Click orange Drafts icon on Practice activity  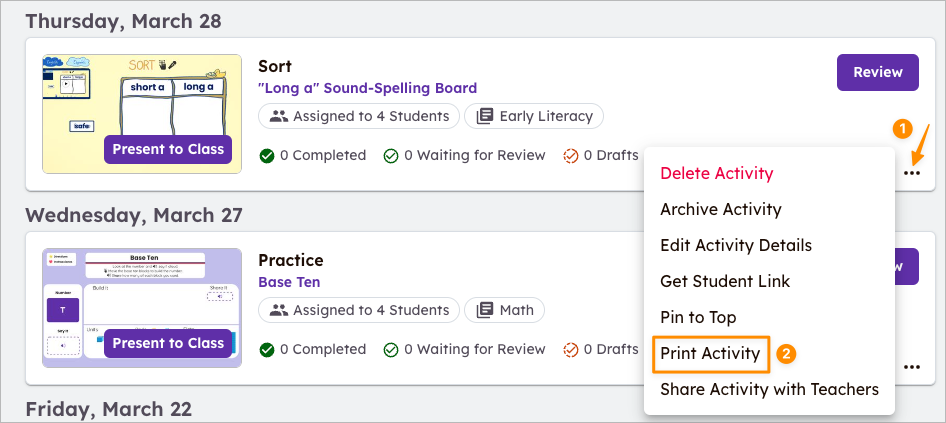(x=570, y=349)
